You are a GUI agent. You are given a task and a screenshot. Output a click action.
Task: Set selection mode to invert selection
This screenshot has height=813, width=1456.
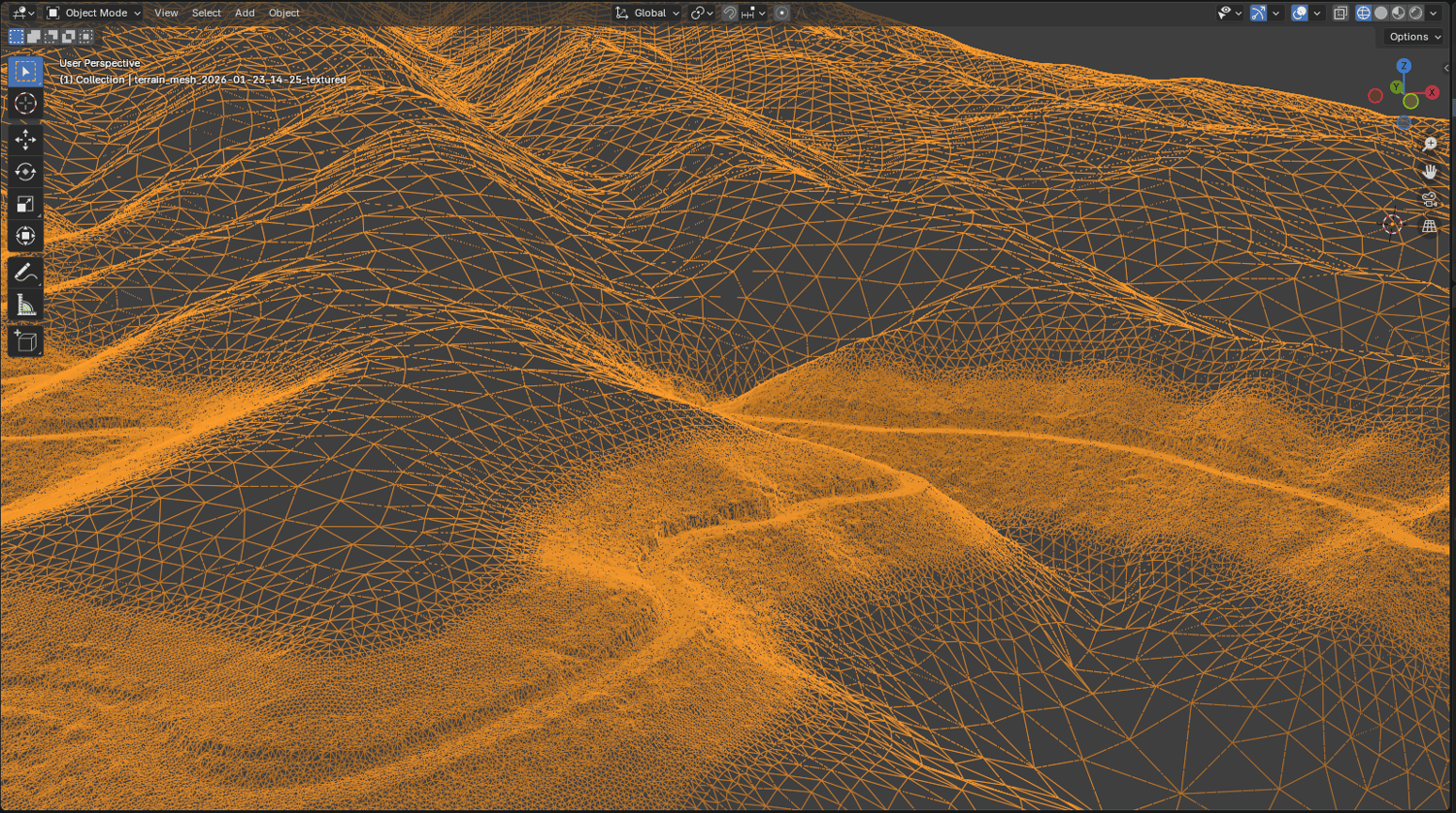click(x=69, y=37)
